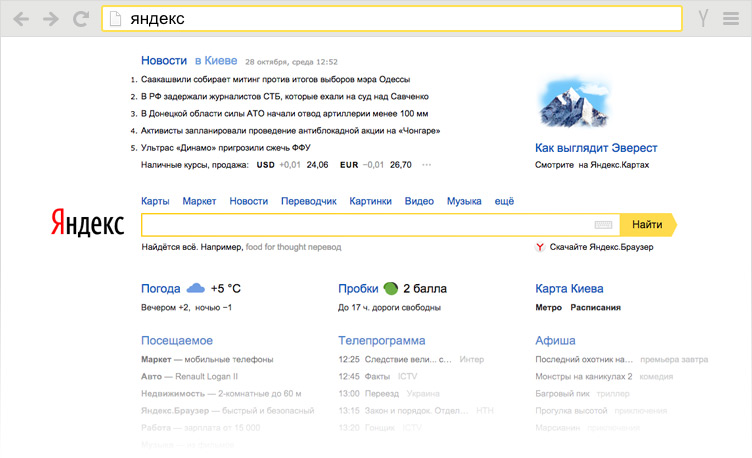The image size is (752, 458).
Task: Open the Новости heading link at the top
Action: pos(164,60)
